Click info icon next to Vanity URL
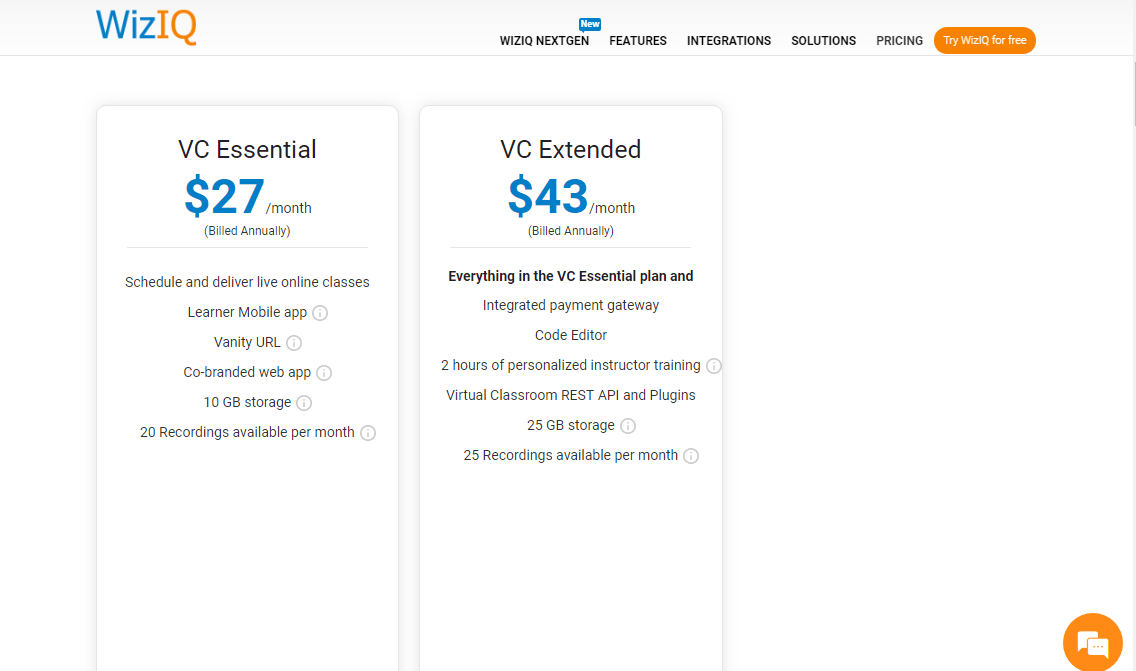This screenshot has width=1136, height=671. click(294, 343)
